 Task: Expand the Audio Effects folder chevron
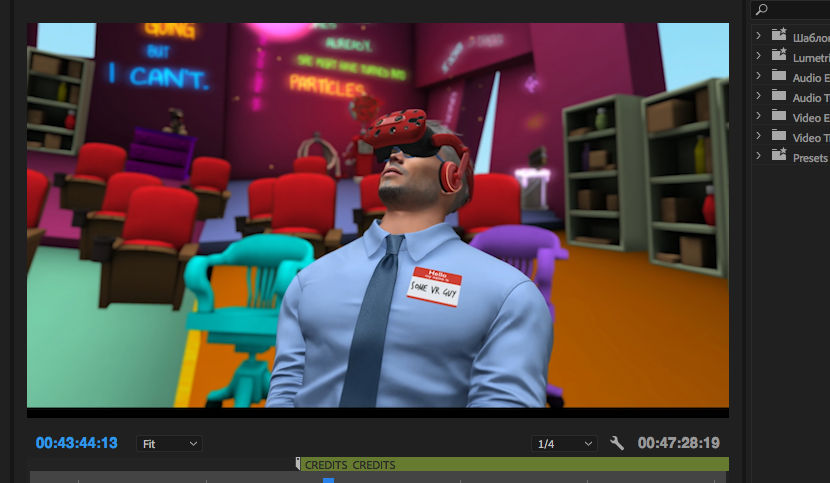pos(759,76)
